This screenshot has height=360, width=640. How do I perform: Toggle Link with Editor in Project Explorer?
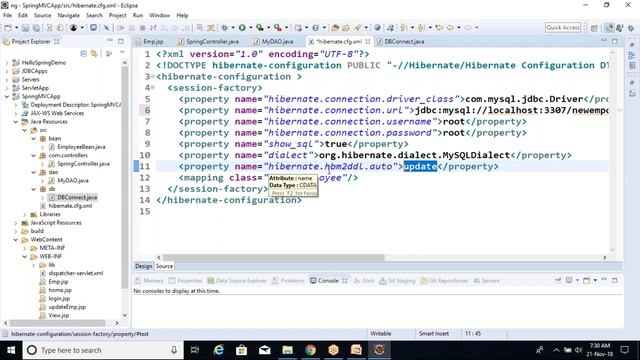tap(94, 53)
